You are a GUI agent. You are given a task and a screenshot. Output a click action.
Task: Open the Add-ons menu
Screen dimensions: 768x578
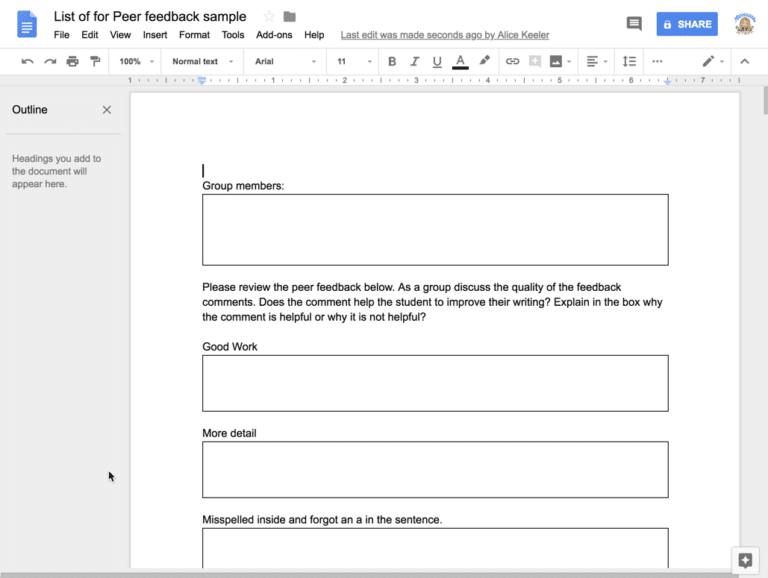274,35
